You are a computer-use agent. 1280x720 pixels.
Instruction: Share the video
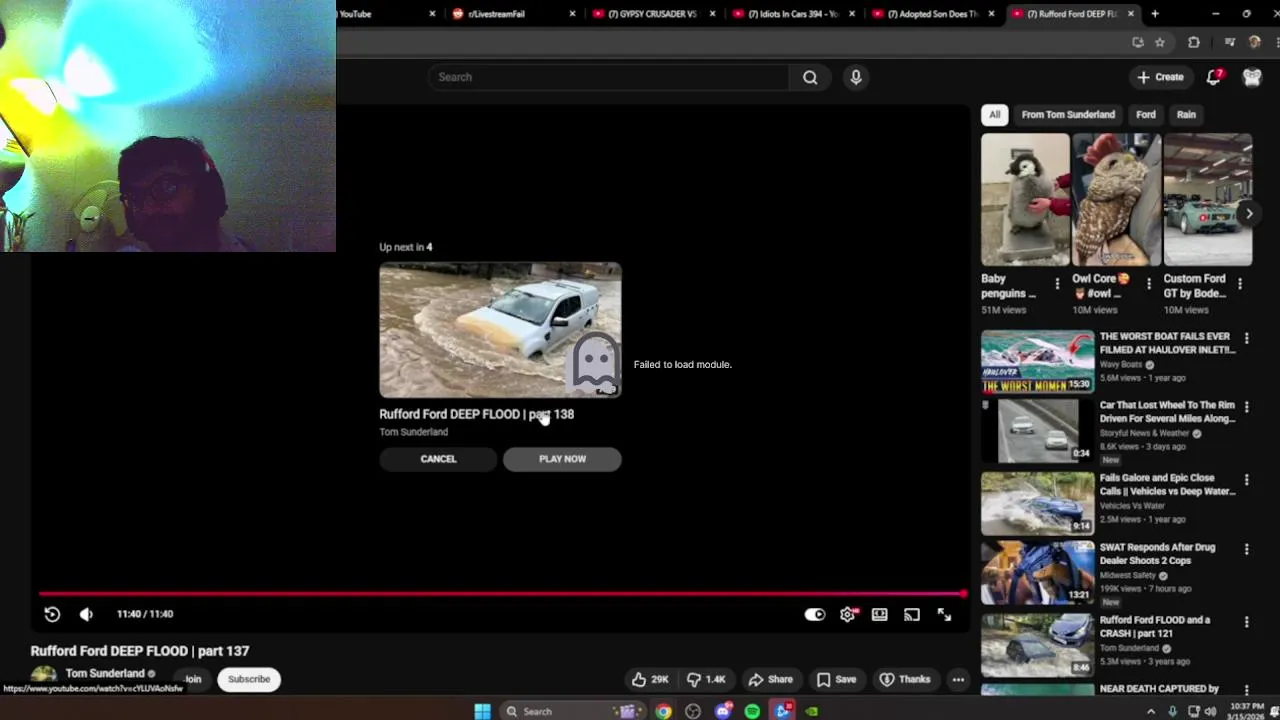771,679
